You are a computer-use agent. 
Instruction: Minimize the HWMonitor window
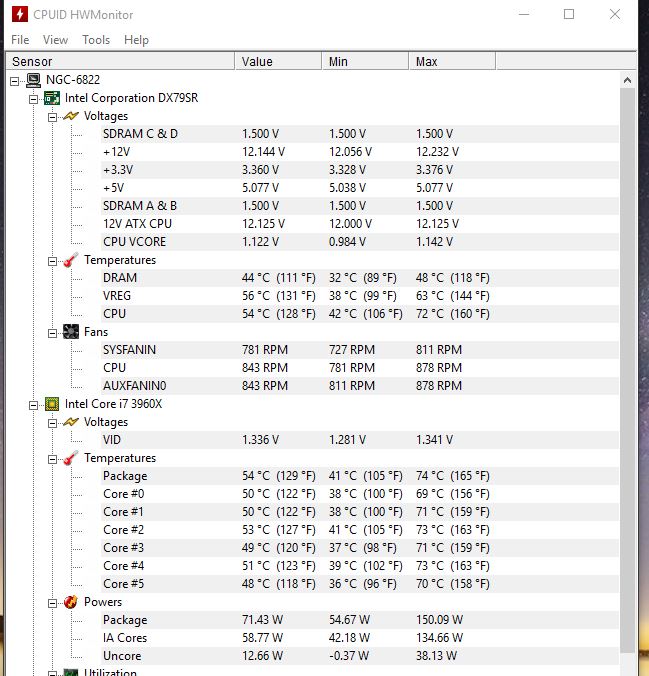pyautogui.click(x=524, y=14)
